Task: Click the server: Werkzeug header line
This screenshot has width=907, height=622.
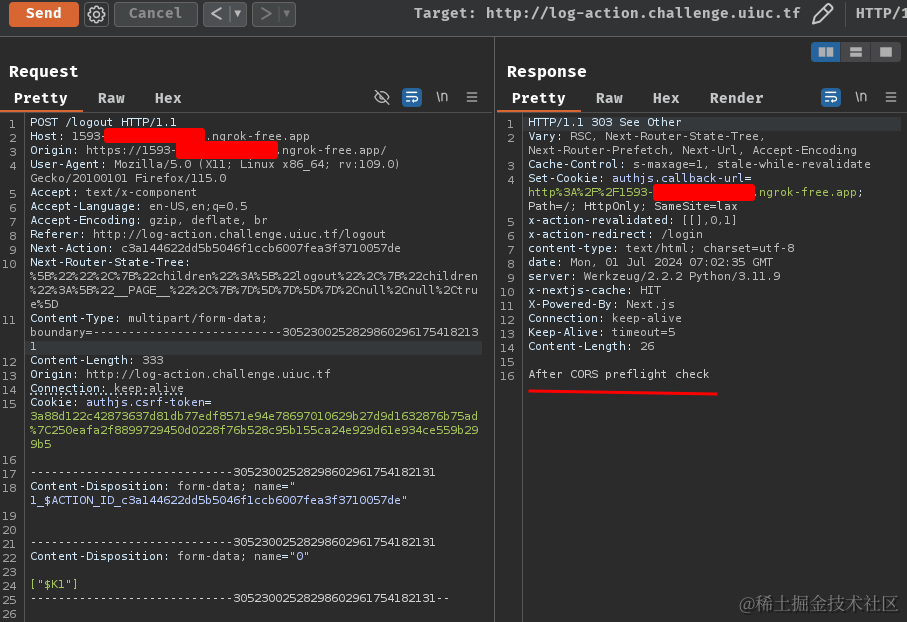Action: click(x=654, y=277)
